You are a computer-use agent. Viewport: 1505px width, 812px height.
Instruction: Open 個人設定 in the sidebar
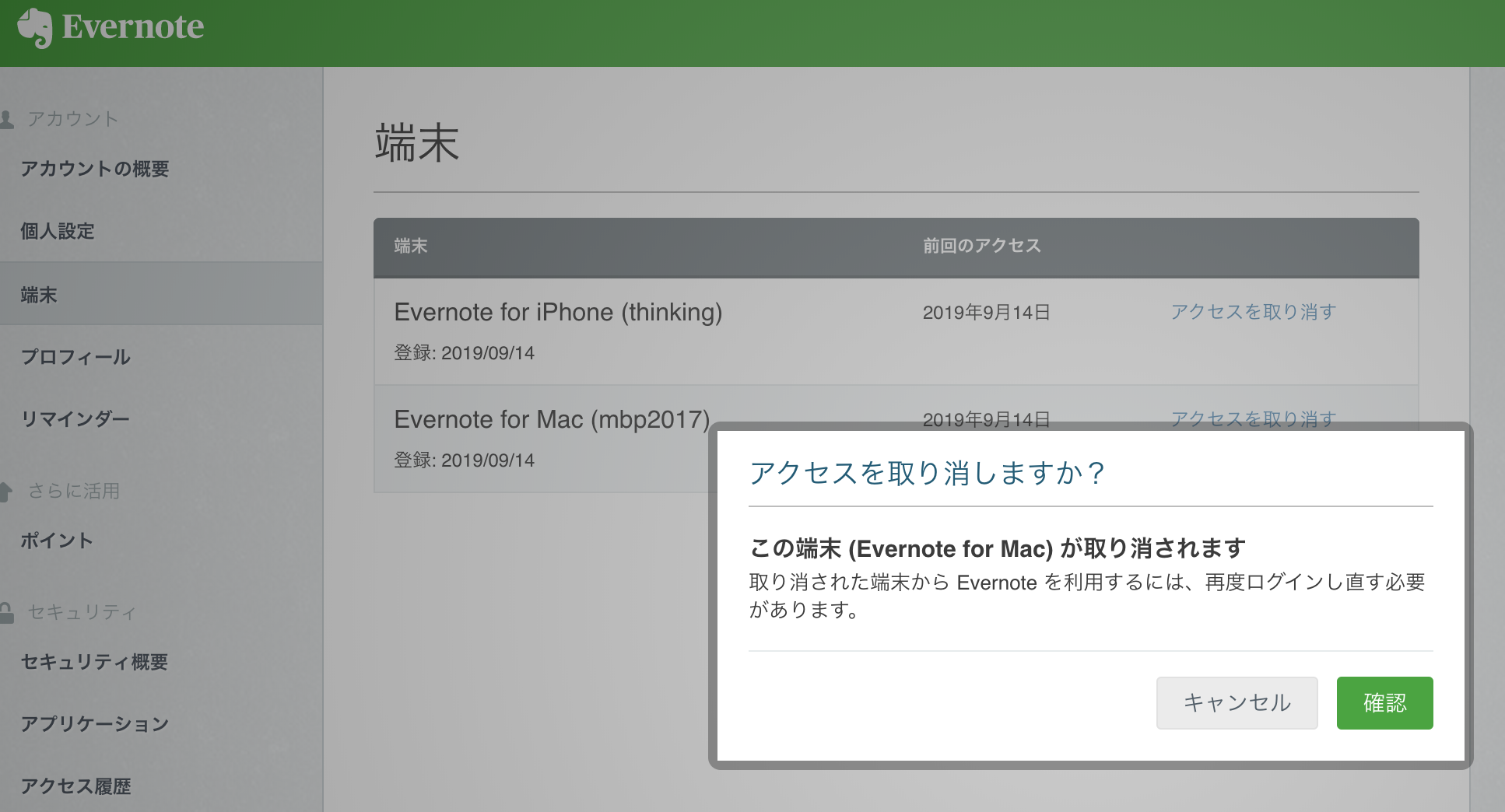(58, 231)
